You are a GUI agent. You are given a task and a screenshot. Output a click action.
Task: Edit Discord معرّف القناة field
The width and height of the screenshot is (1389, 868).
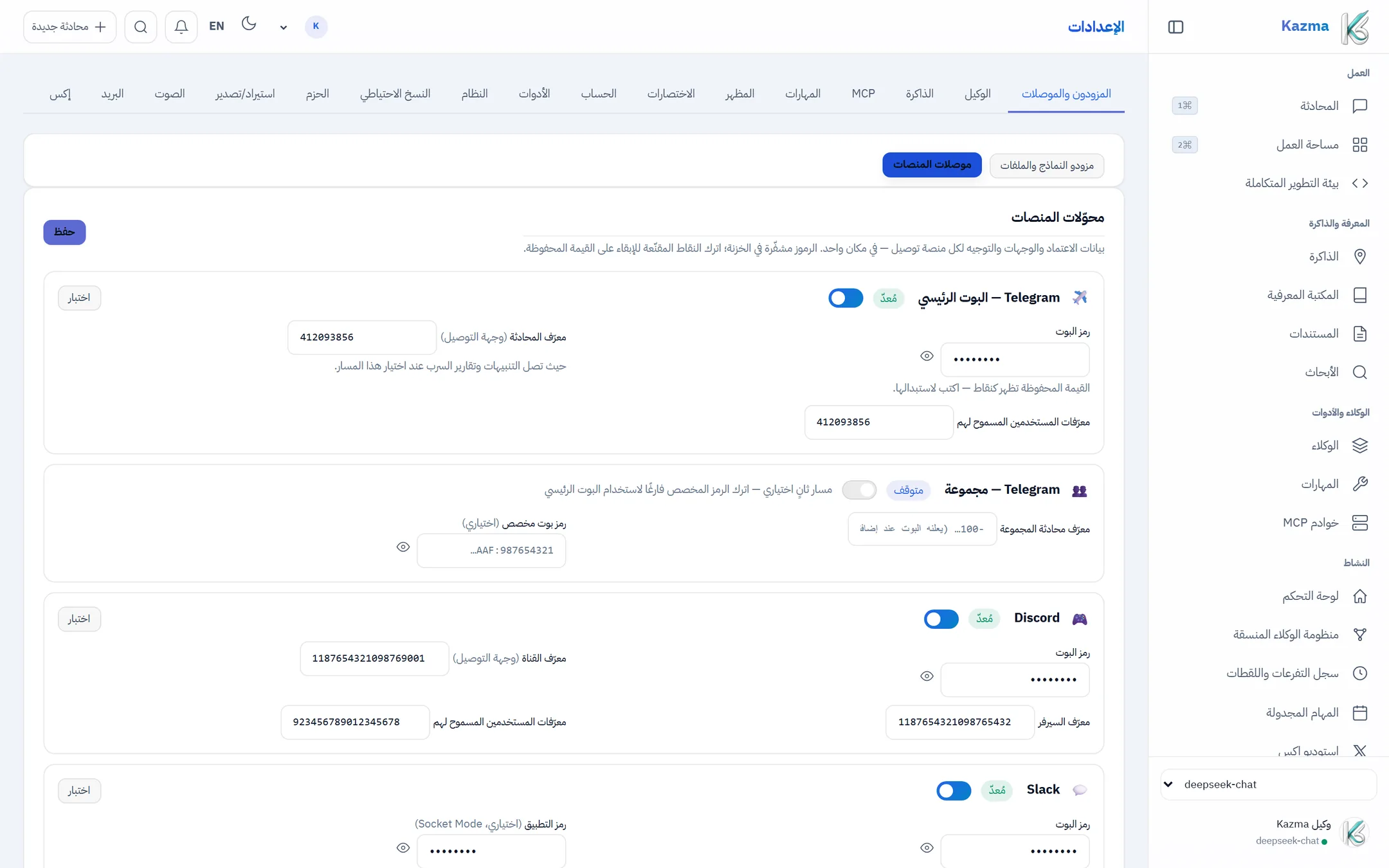click(374, 658)
